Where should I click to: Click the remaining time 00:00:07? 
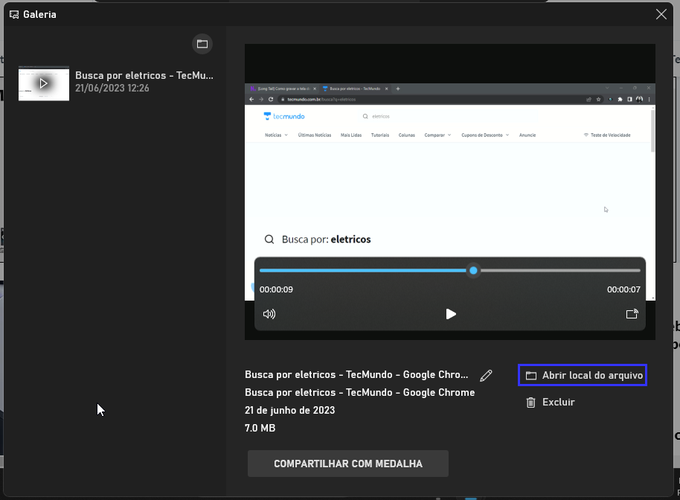(624, 289)
